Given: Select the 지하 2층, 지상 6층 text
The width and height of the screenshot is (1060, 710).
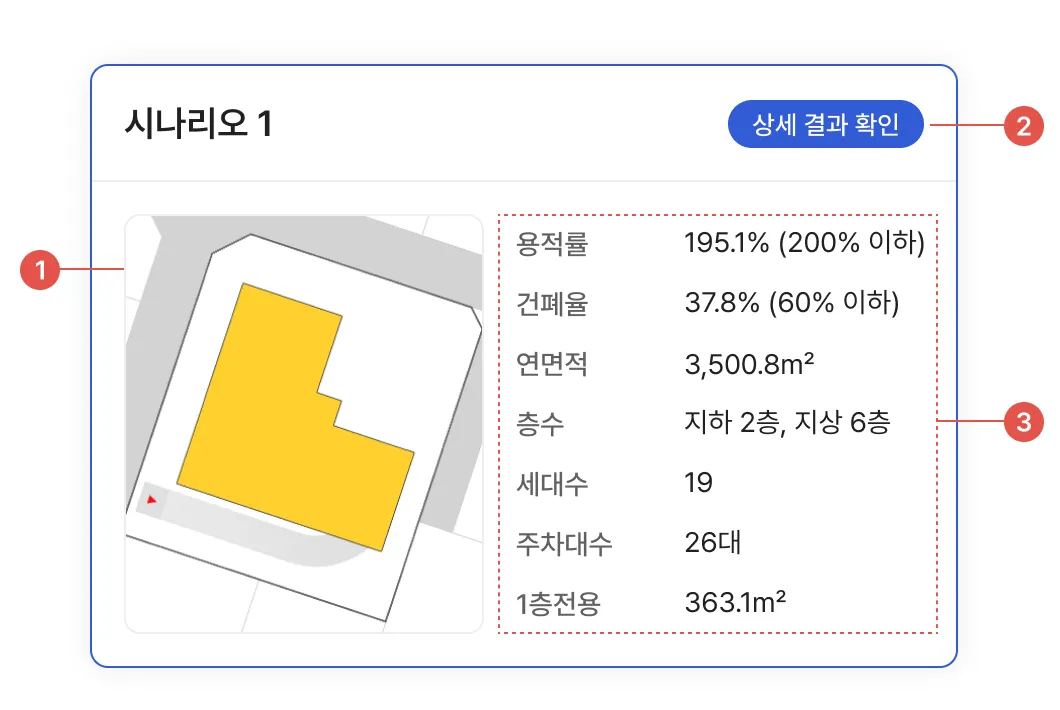Looking at the screenshot, I should click(x=787, y=423).
